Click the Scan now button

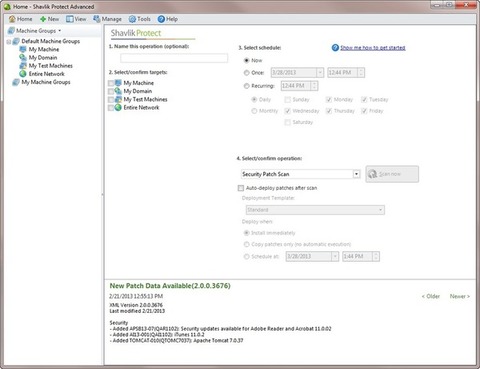392,174
